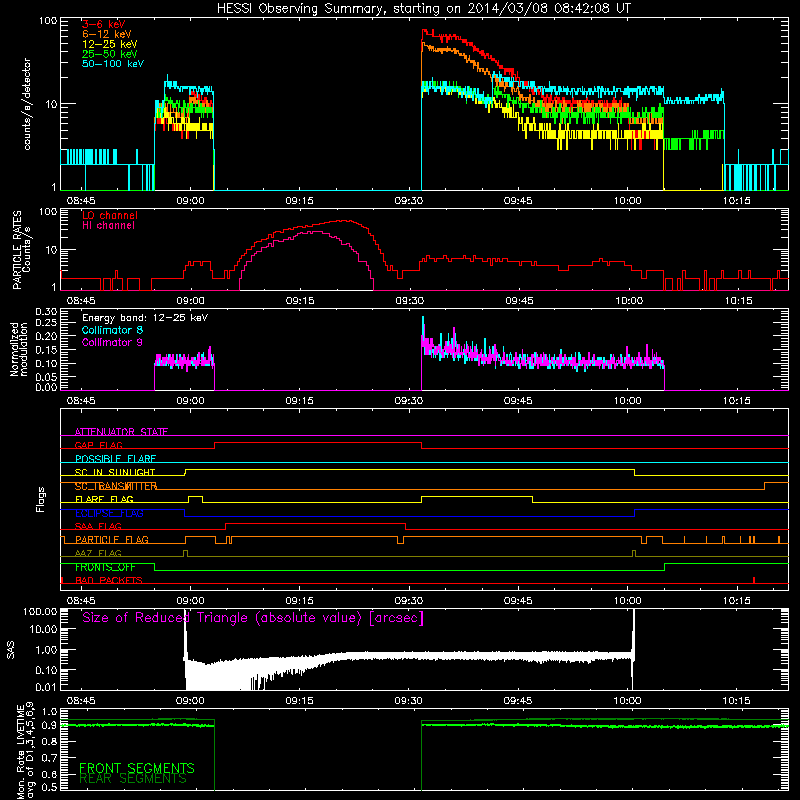800x800 pixels.
Task: Select the BAD_PACKETS flag label
Action: (x=109, y=580)
